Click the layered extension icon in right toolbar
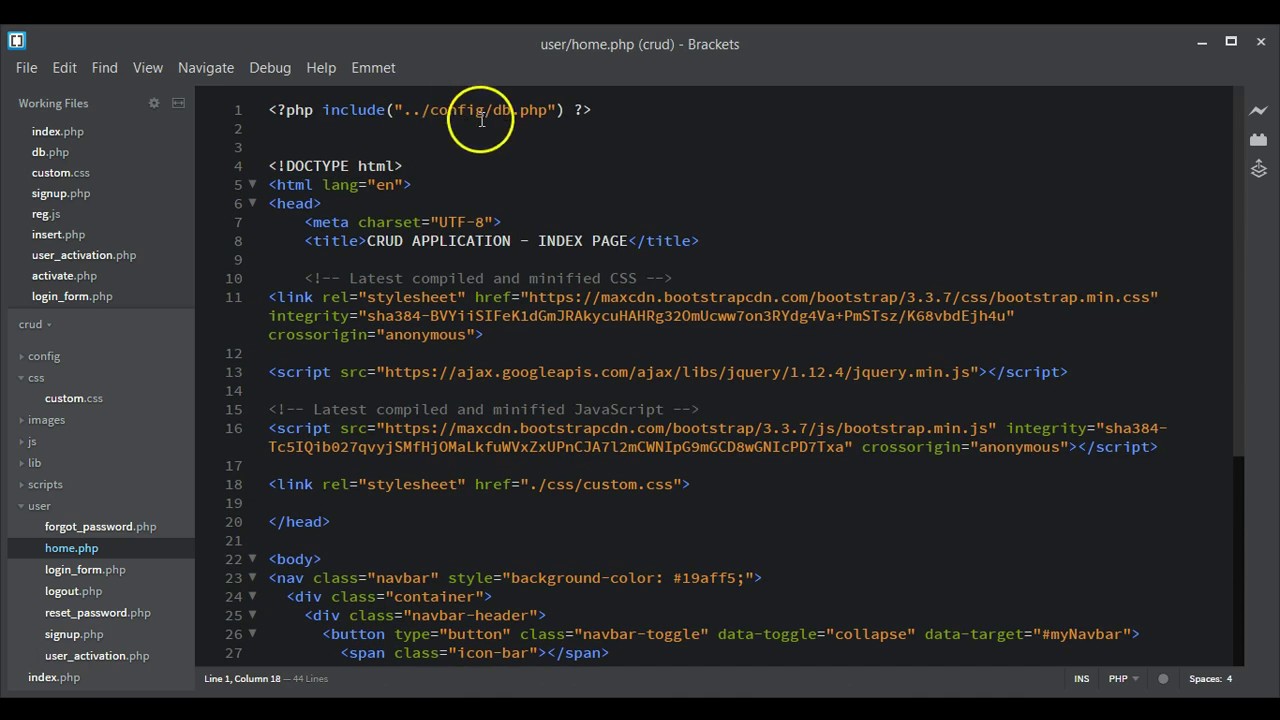The height and width of the screenshot is (720, 1280). 1258,169
